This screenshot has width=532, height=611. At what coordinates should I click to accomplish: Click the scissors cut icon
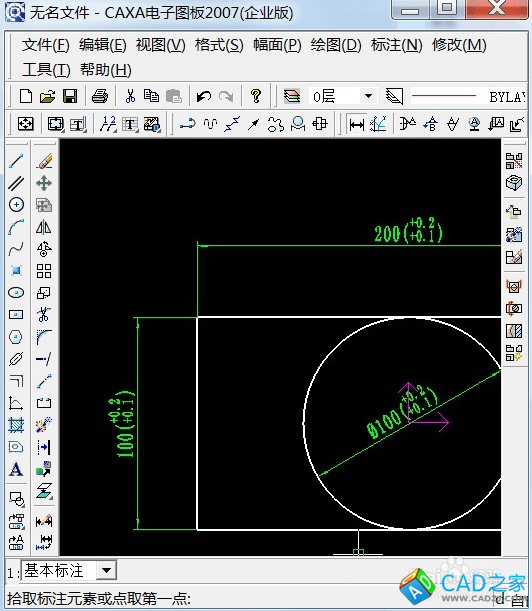(x=130, y=96)
